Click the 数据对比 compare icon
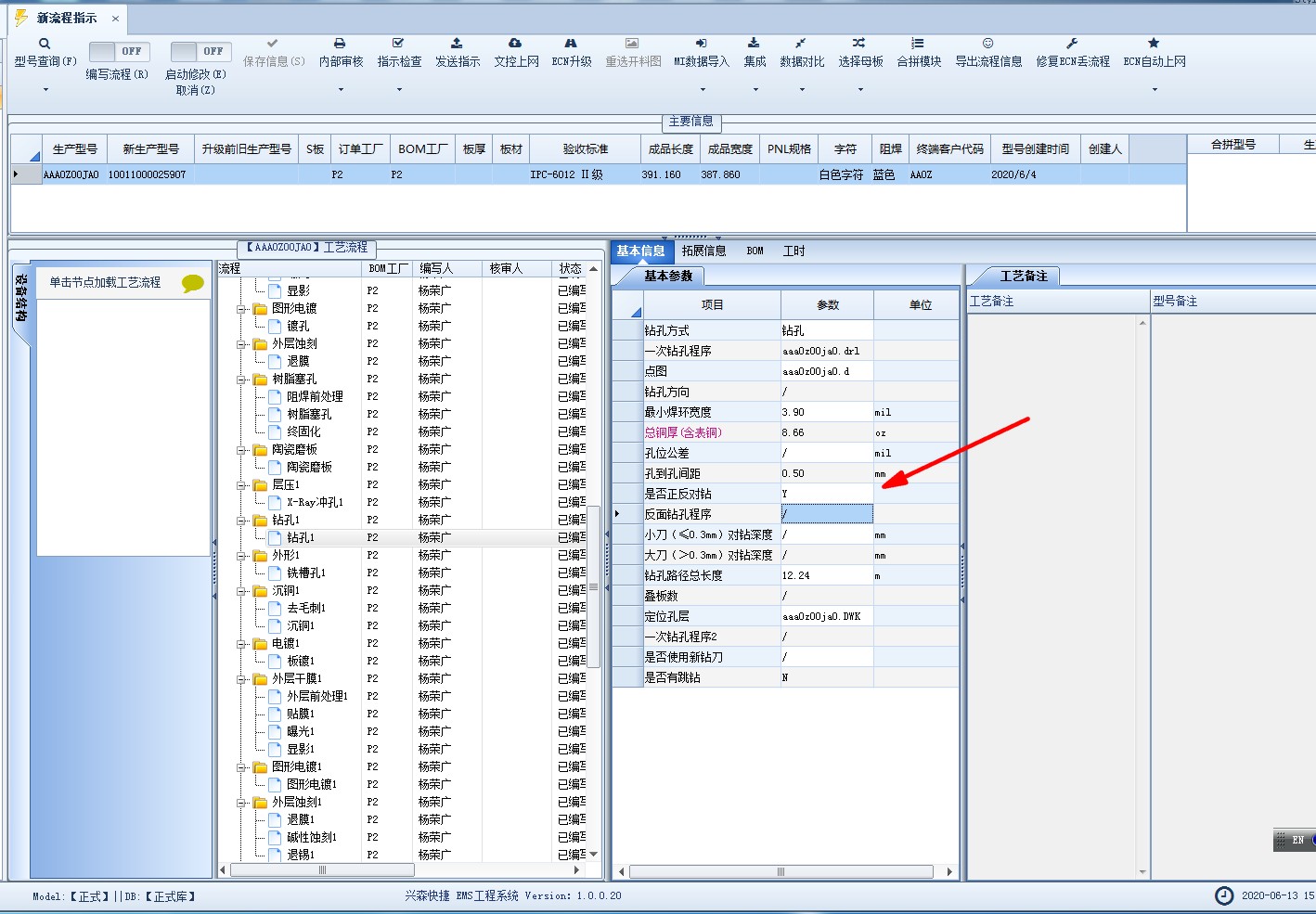The height and width of the screenshot is (914, 1316). 800,44
